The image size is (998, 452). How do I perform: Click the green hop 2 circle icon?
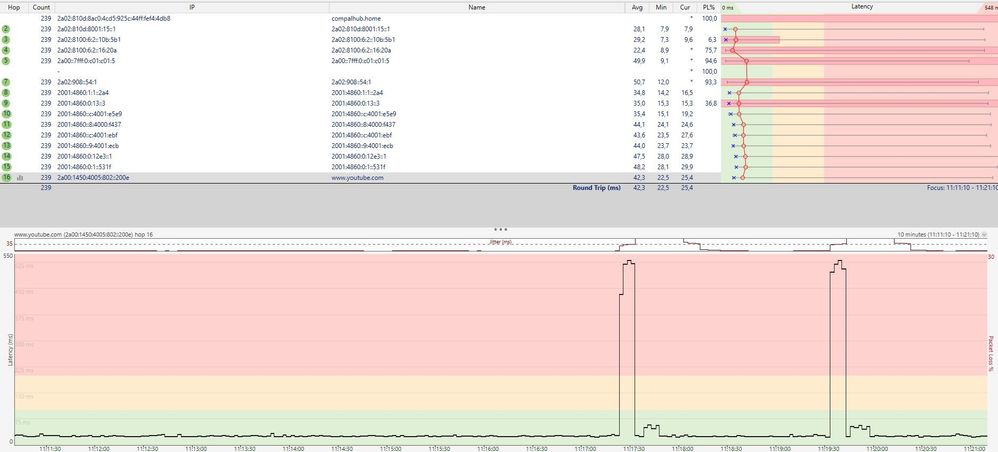6,29
